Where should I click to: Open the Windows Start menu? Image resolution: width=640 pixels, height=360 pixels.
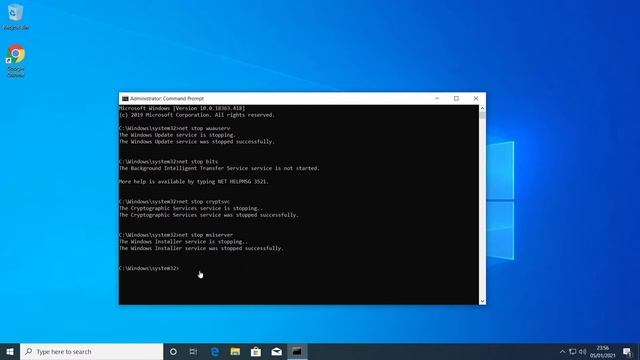click(x=10, y=352)
